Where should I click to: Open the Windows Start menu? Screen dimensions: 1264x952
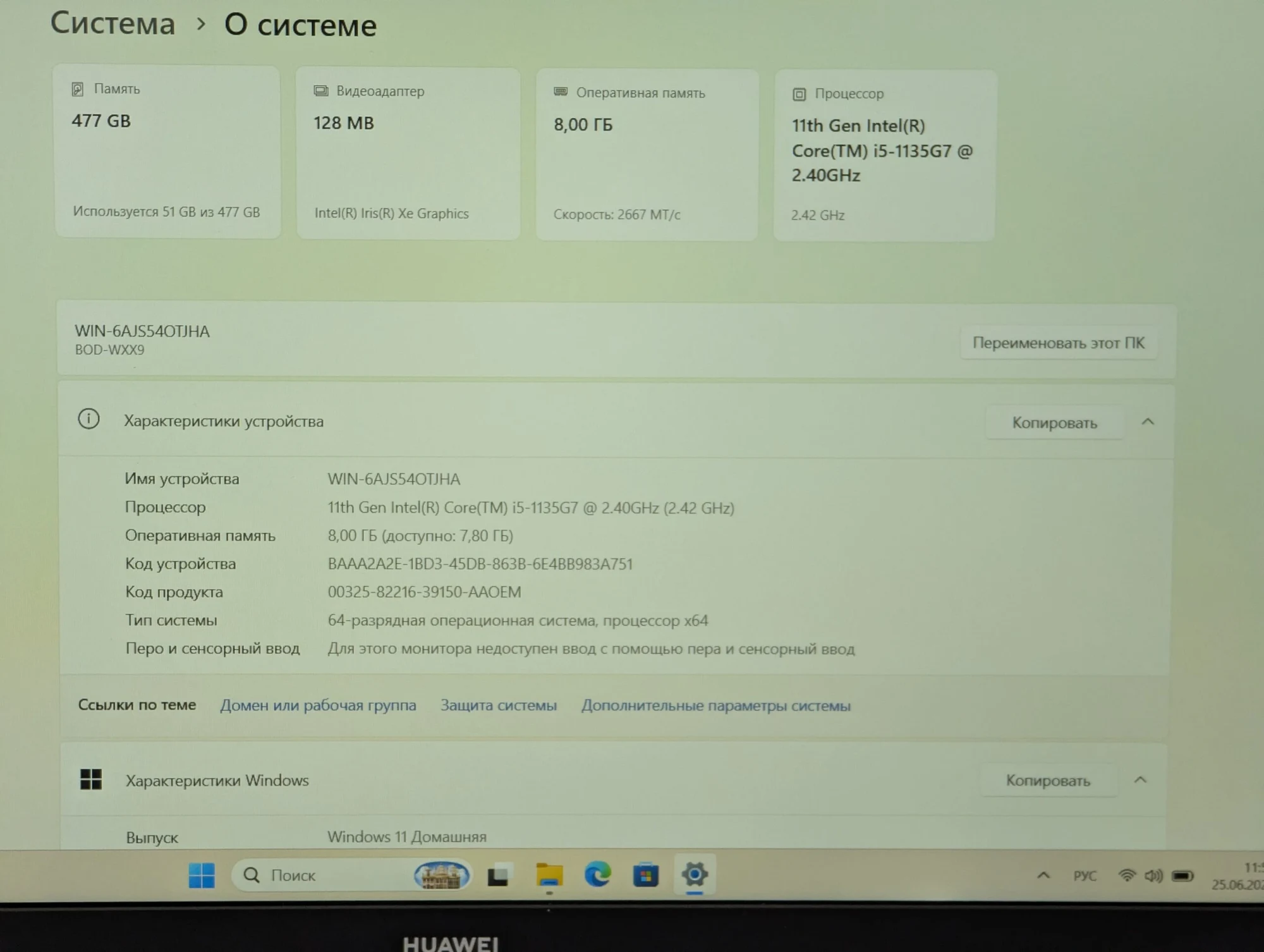pyautogui.click(x=202, y=876)
